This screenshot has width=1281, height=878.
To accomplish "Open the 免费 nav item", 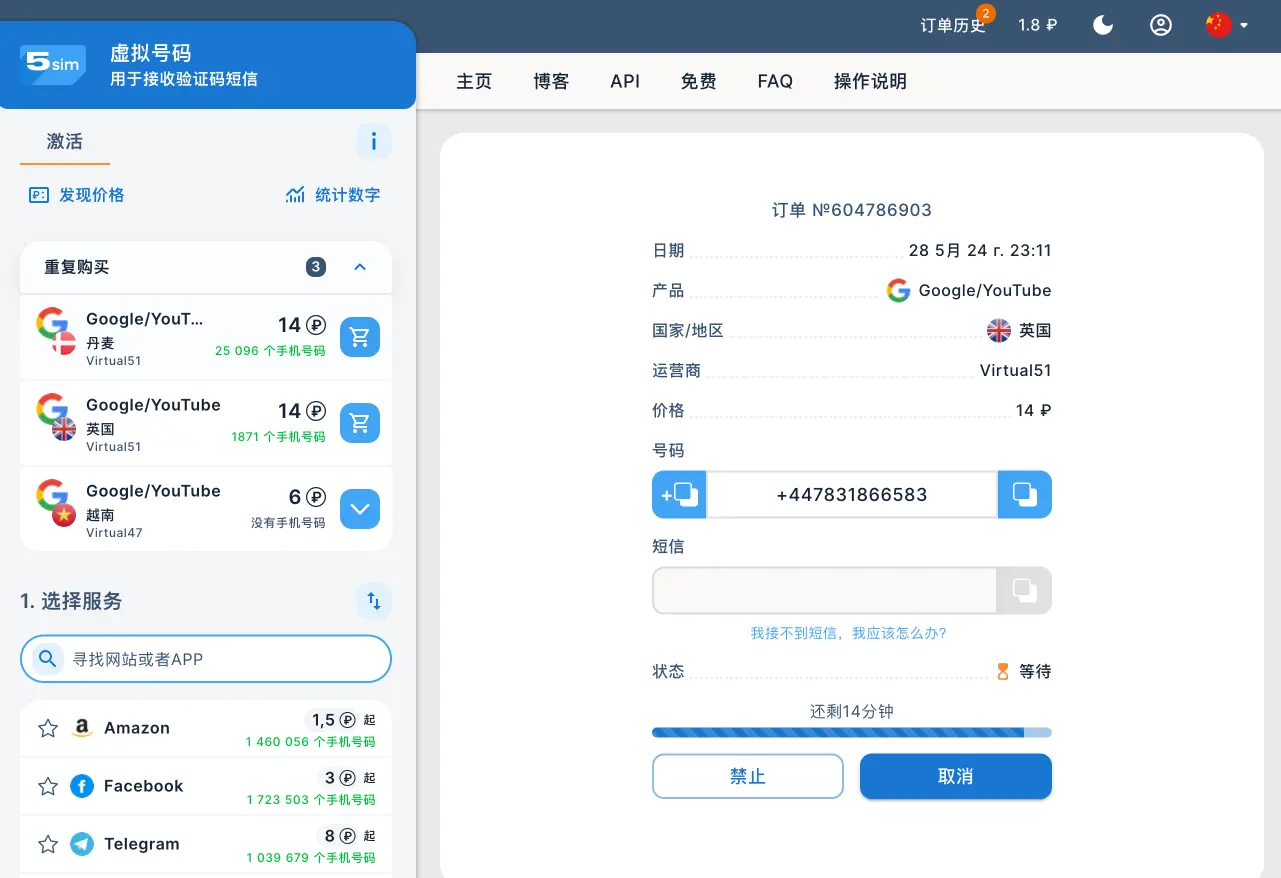I will point(699,81).
